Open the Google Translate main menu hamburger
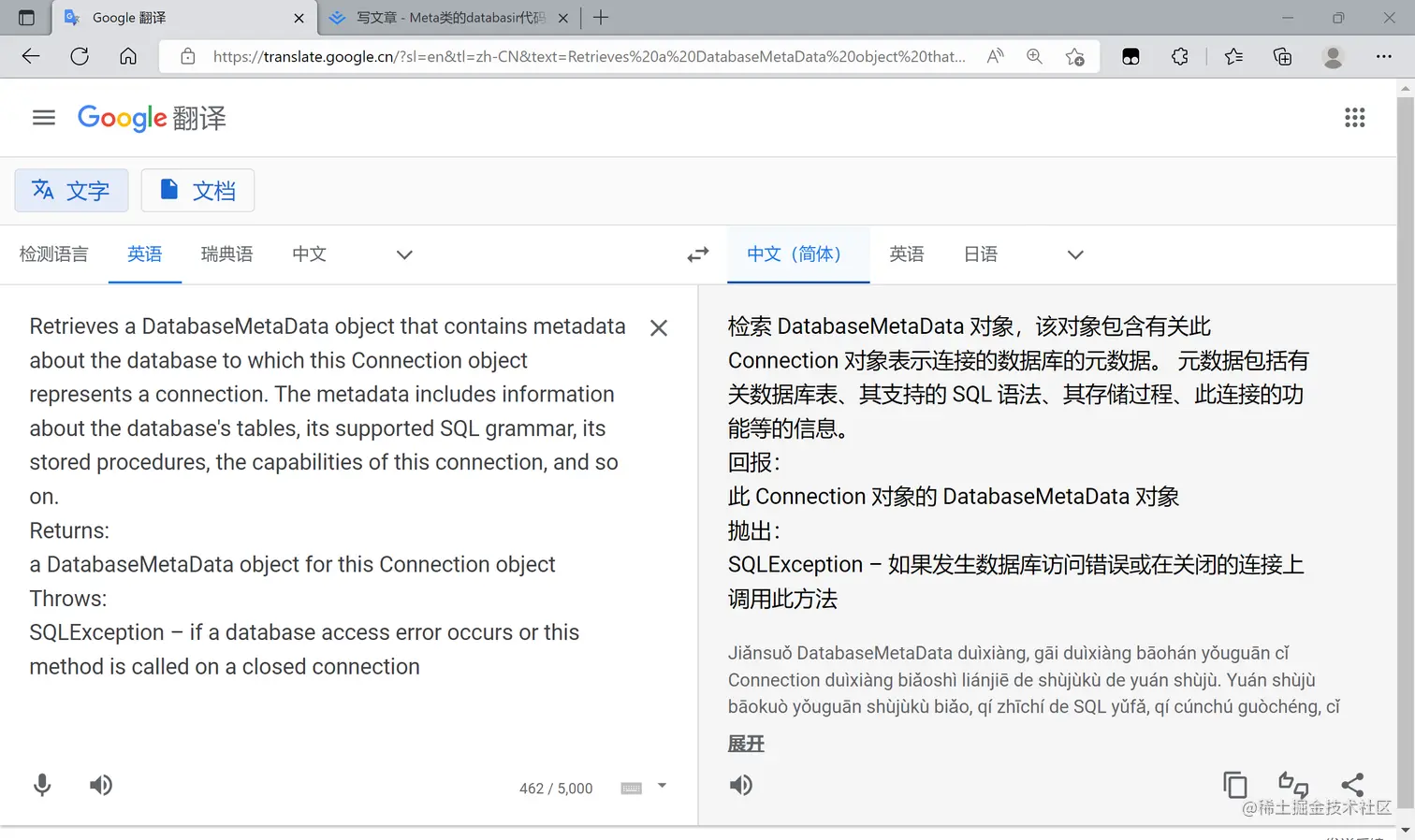The image size is (1415, 840). coord(44,118)
